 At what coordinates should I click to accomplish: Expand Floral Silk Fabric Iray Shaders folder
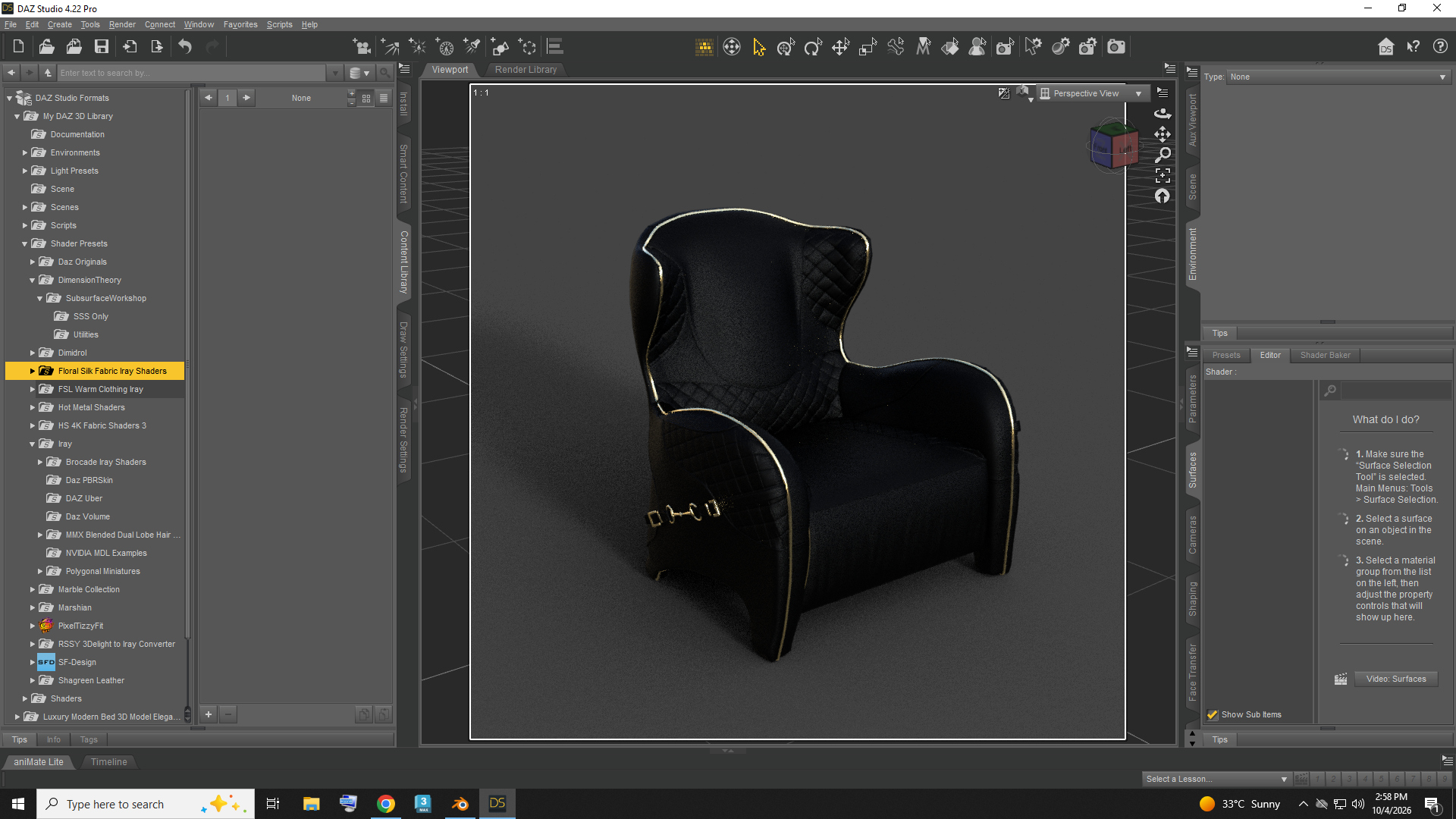click(33, 372)
